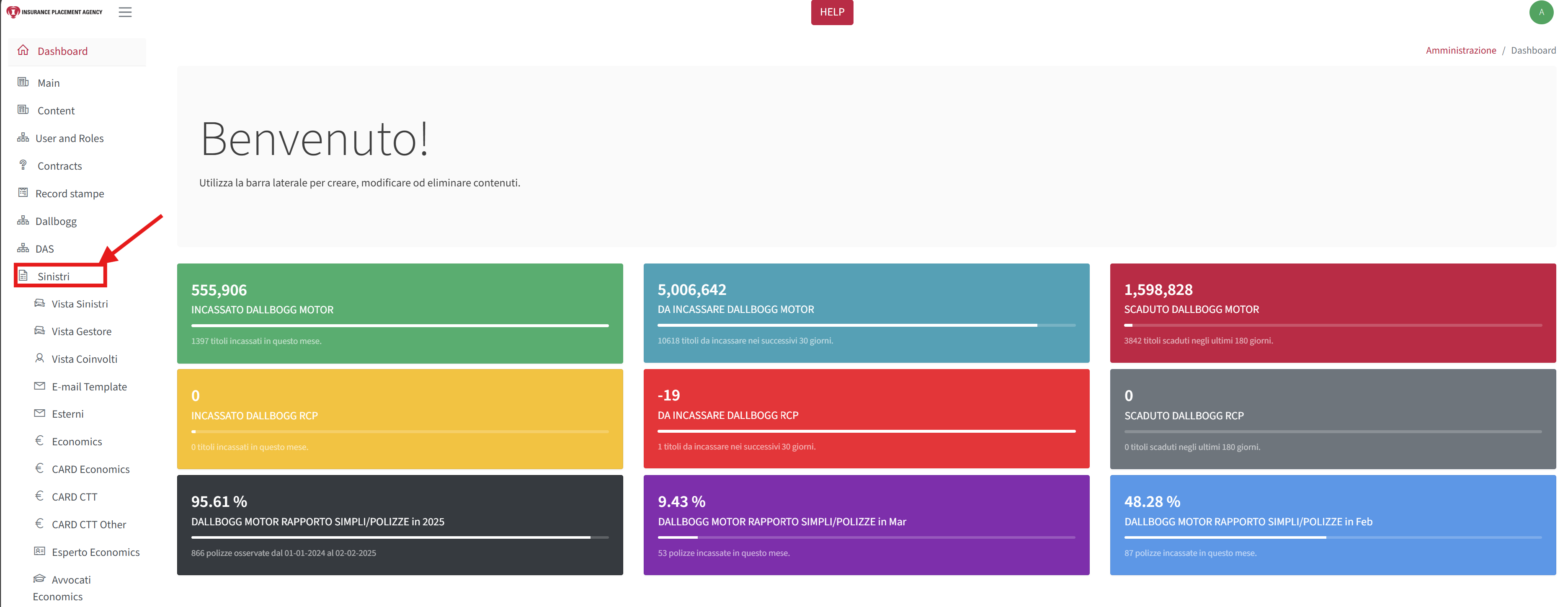Collapse the Sinistri menu section
1568x607 pixels.
(54, 276)
